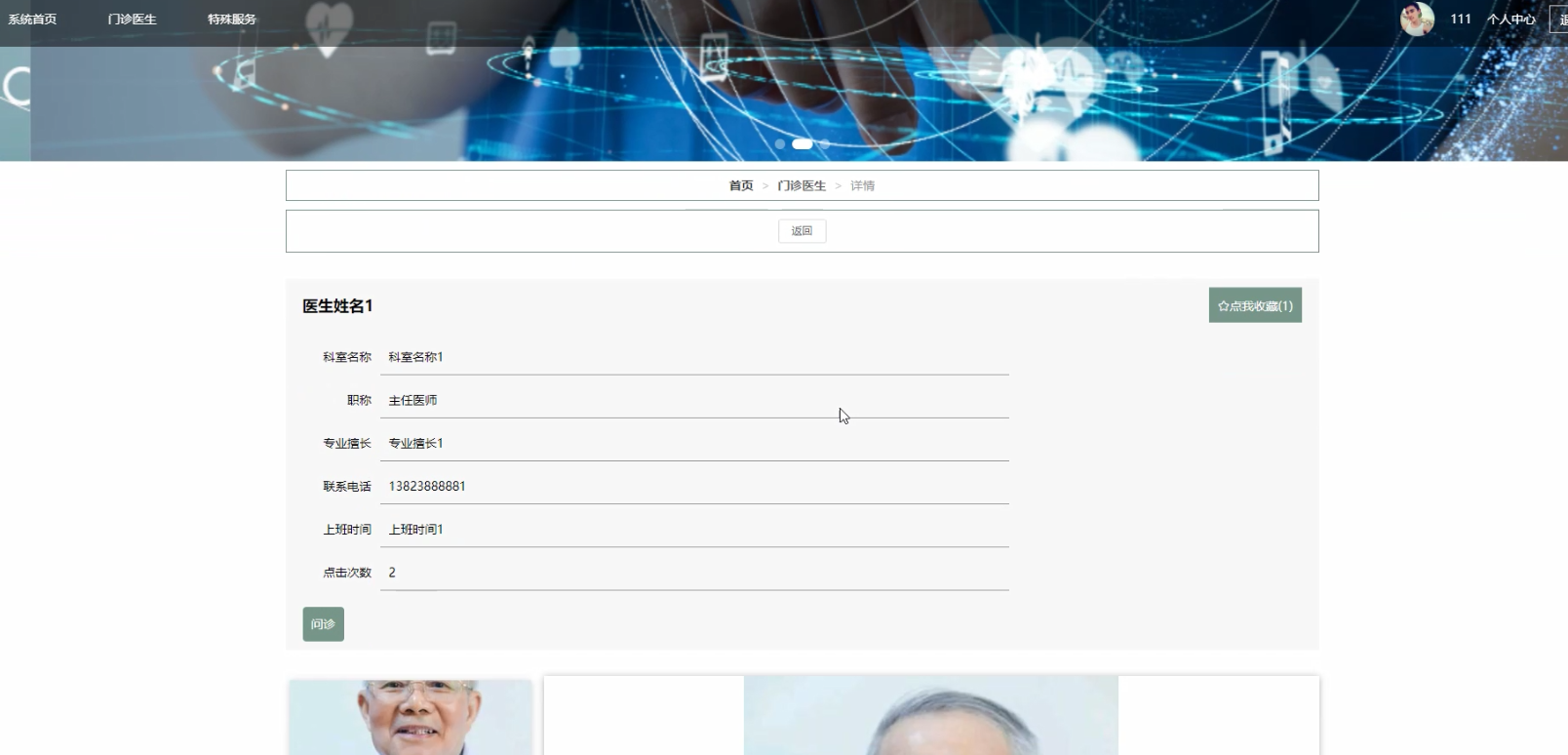The image size is (1568, 755).
Task: Click the 点击次数 value 2
Action: (392, 573)
